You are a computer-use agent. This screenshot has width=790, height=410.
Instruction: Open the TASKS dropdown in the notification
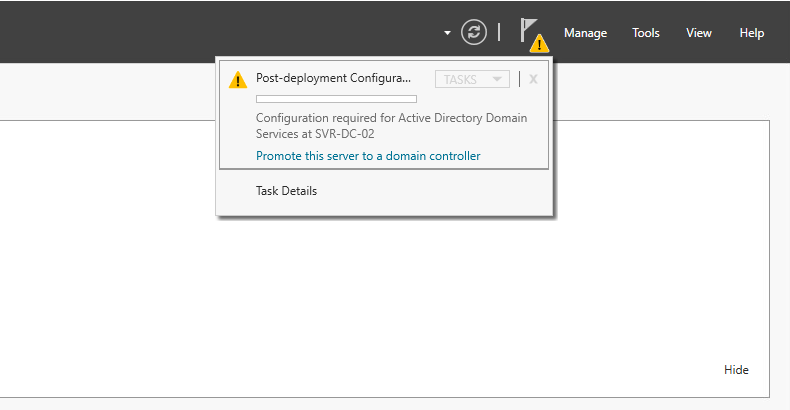coord(472,79)
